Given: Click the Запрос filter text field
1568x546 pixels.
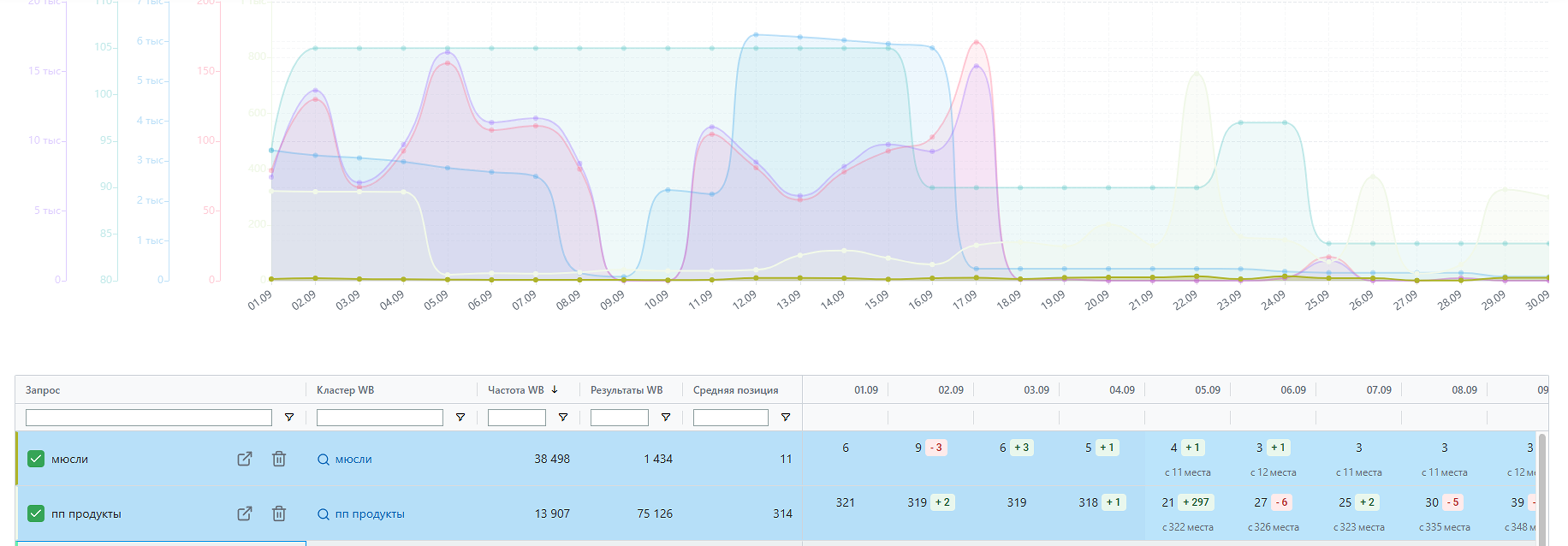Looking at the screenshot, I should tap(148, 418).
